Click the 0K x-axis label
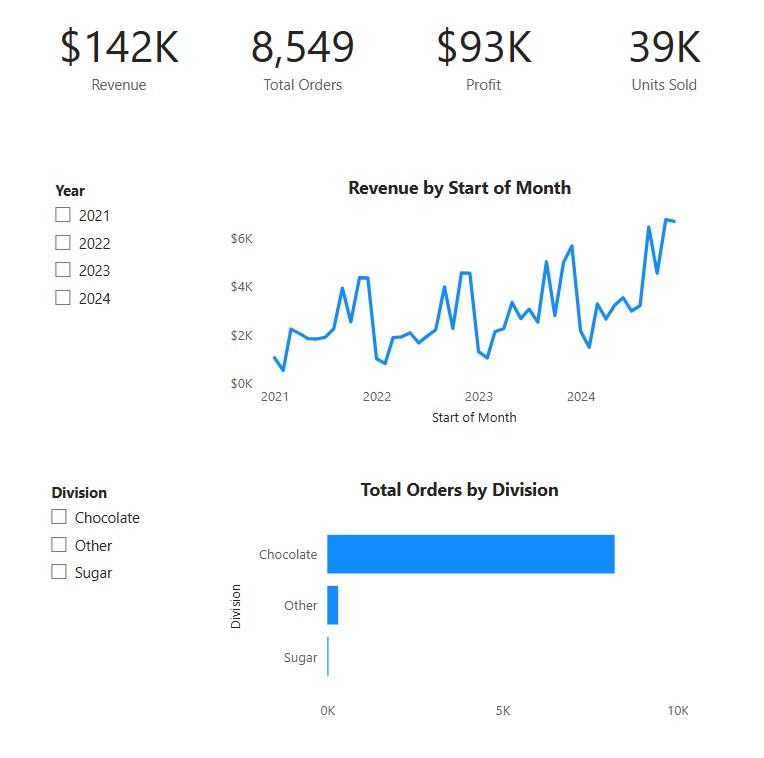 click(x=328, y=711)
